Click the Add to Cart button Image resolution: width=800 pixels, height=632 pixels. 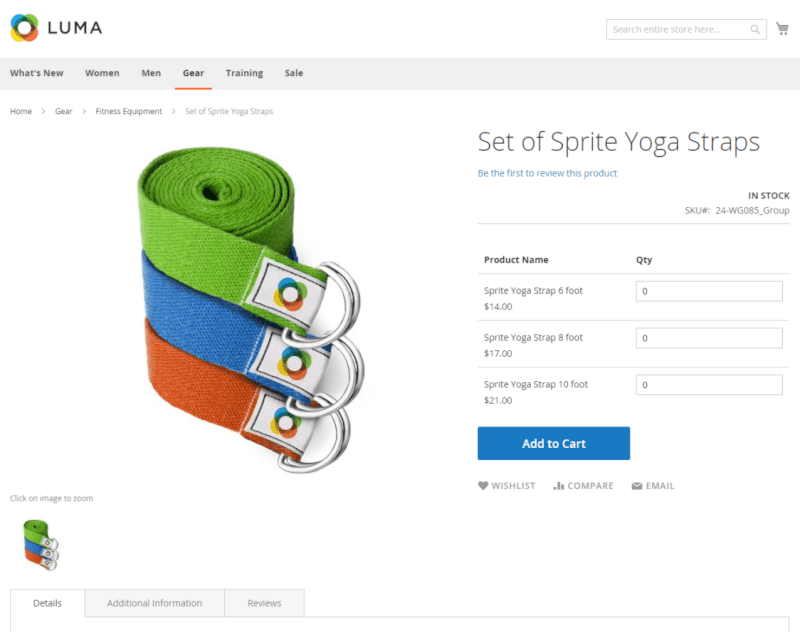[553, 443]
